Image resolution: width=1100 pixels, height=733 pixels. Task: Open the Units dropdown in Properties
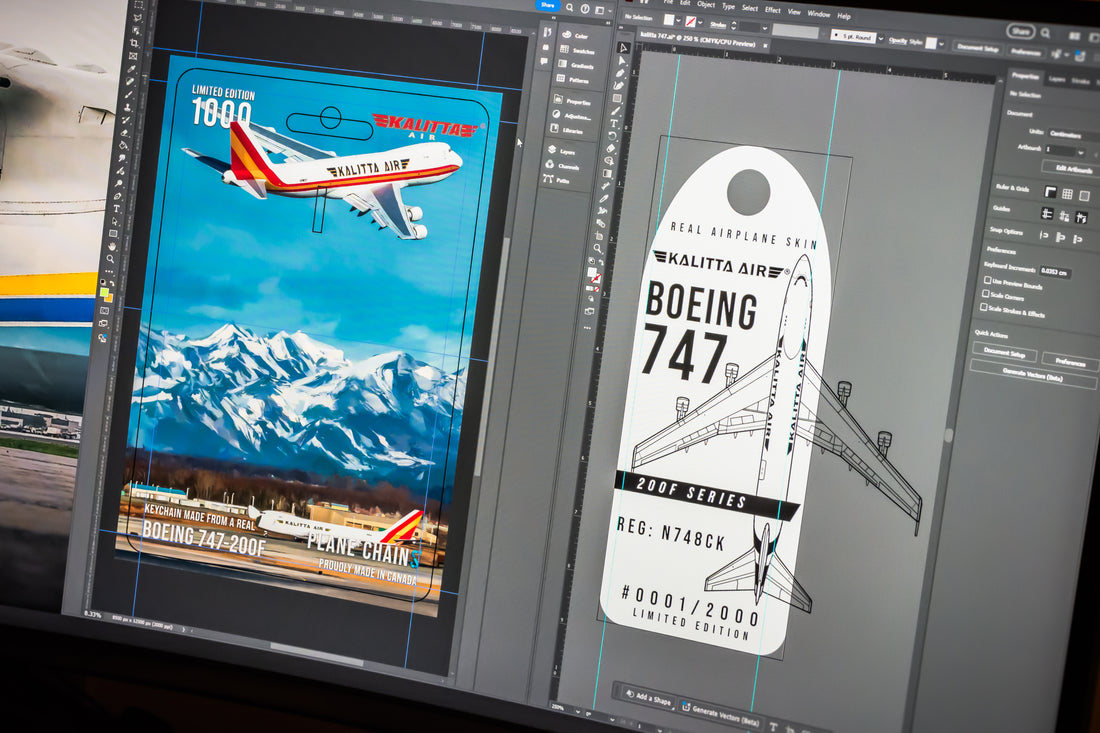pos(1072,135)
